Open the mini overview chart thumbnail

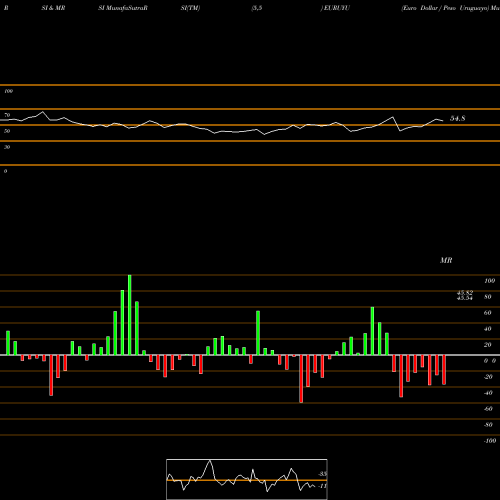point(247,479)
